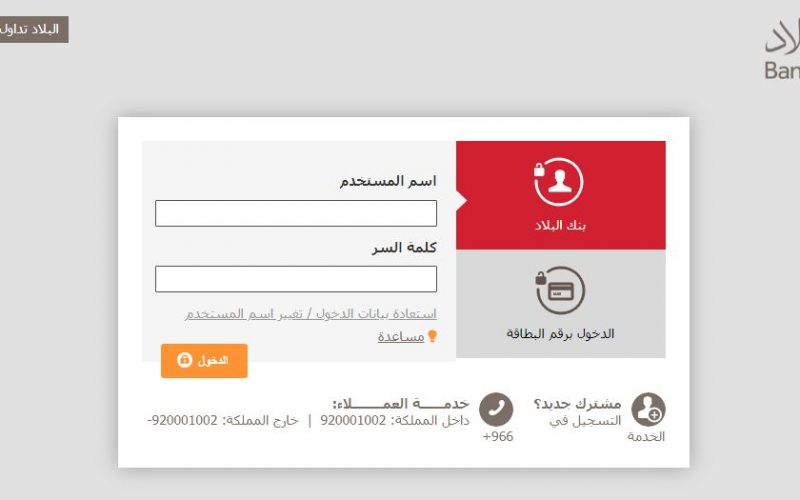The image size is (800, 500).
Task: Click the new subscriber user-plus icon
Action: 648,409
